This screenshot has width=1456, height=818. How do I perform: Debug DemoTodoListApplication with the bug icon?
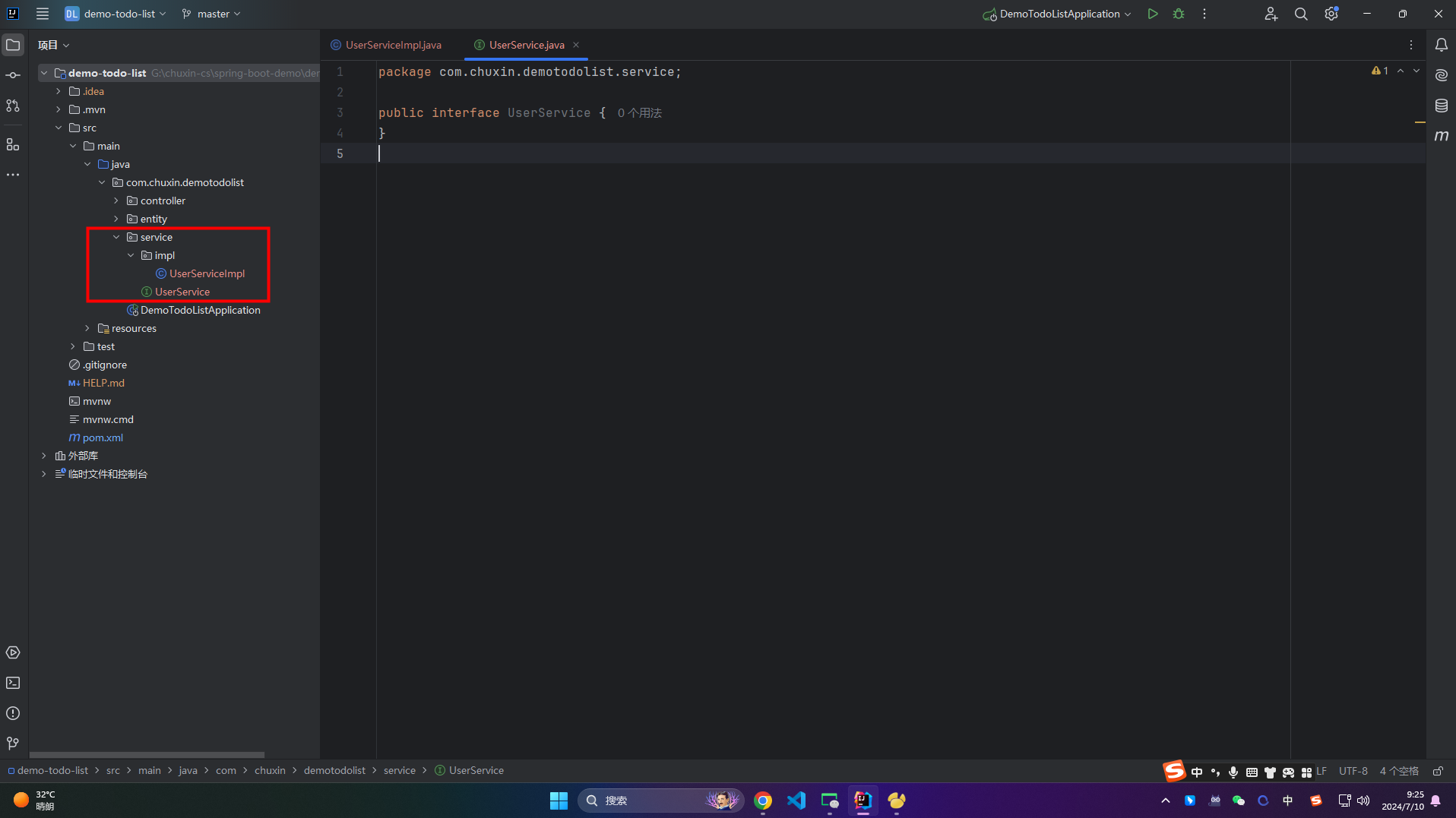click(1179, 14)
